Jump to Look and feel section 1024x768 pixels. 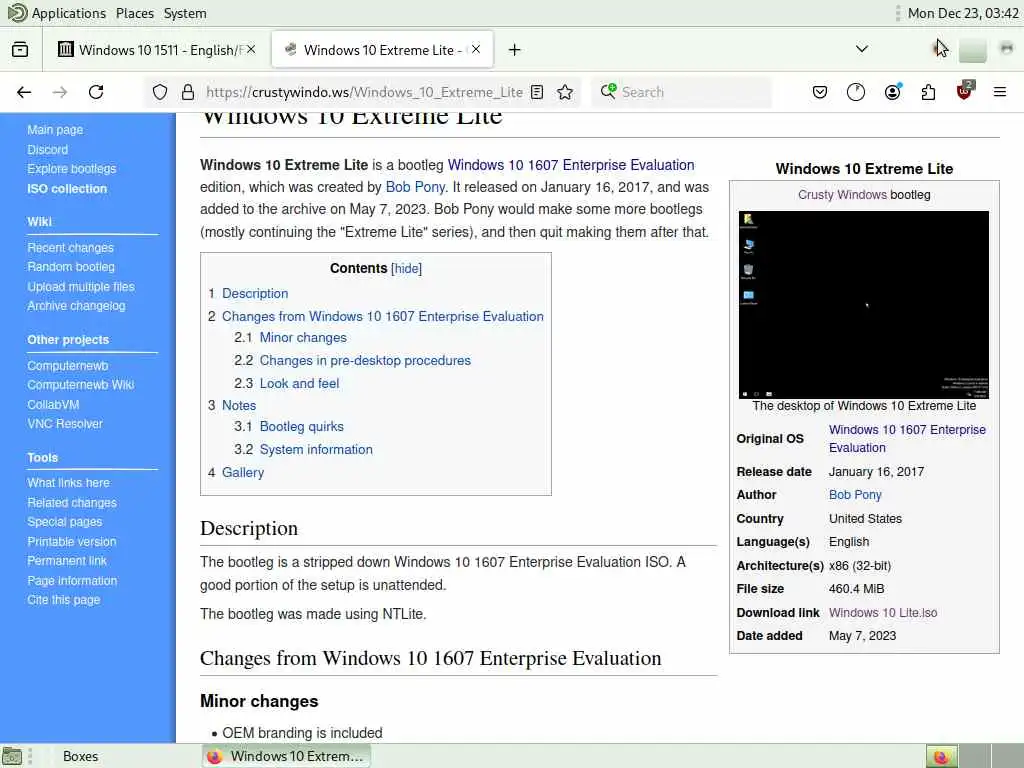300,383
